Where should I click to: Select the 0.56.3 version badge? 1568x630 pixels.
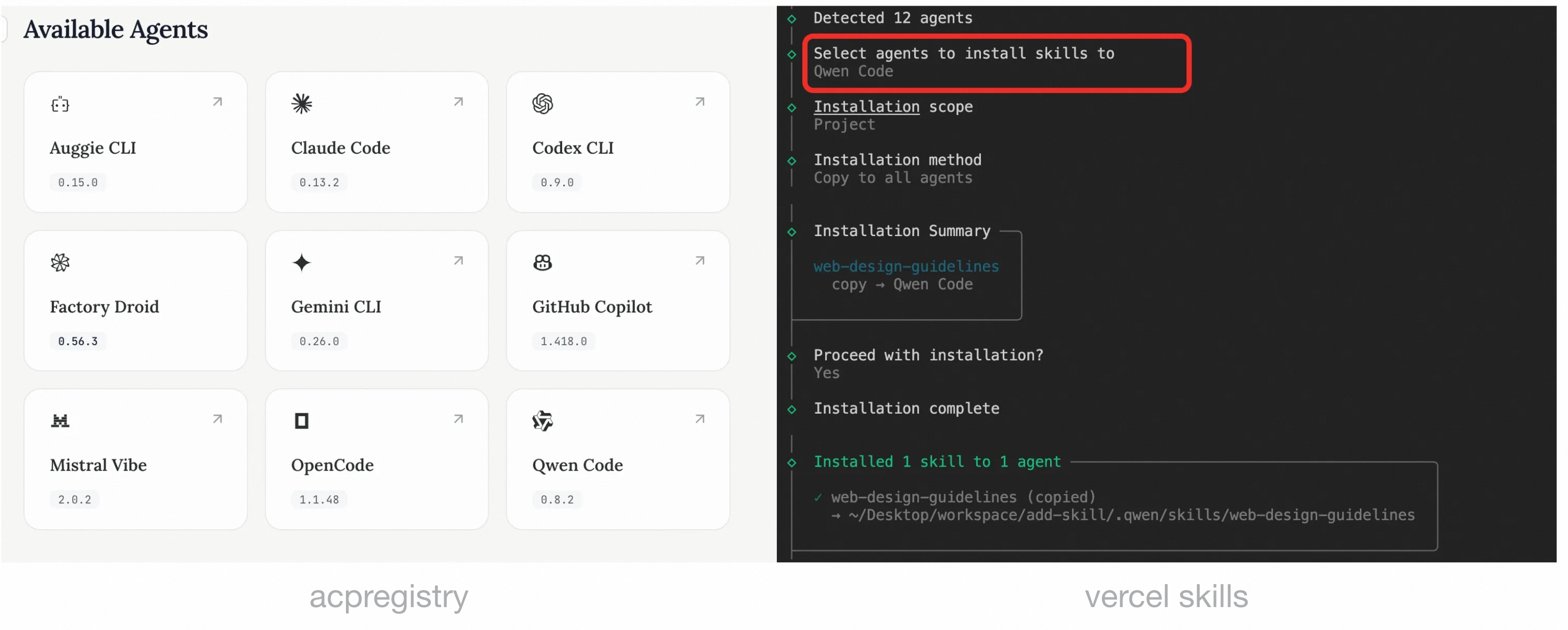point(78,341)
